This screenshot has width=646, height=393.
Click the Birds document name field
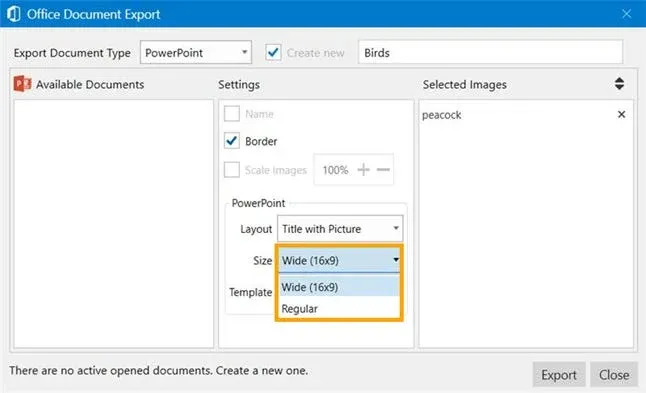pyautogui.click(x=490, y=52)
